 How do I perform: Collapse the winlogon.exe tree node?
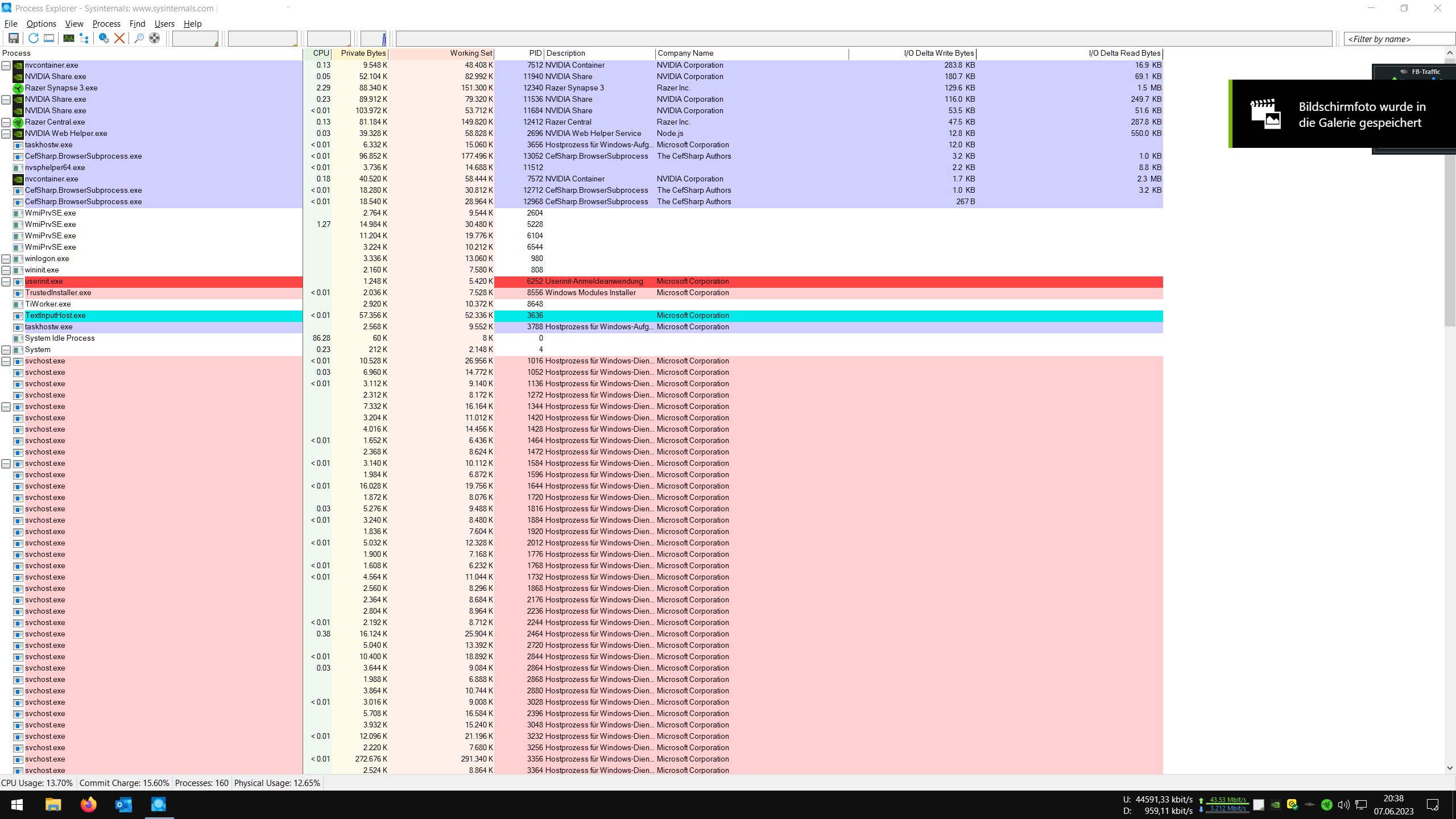[x=6, y=259]
